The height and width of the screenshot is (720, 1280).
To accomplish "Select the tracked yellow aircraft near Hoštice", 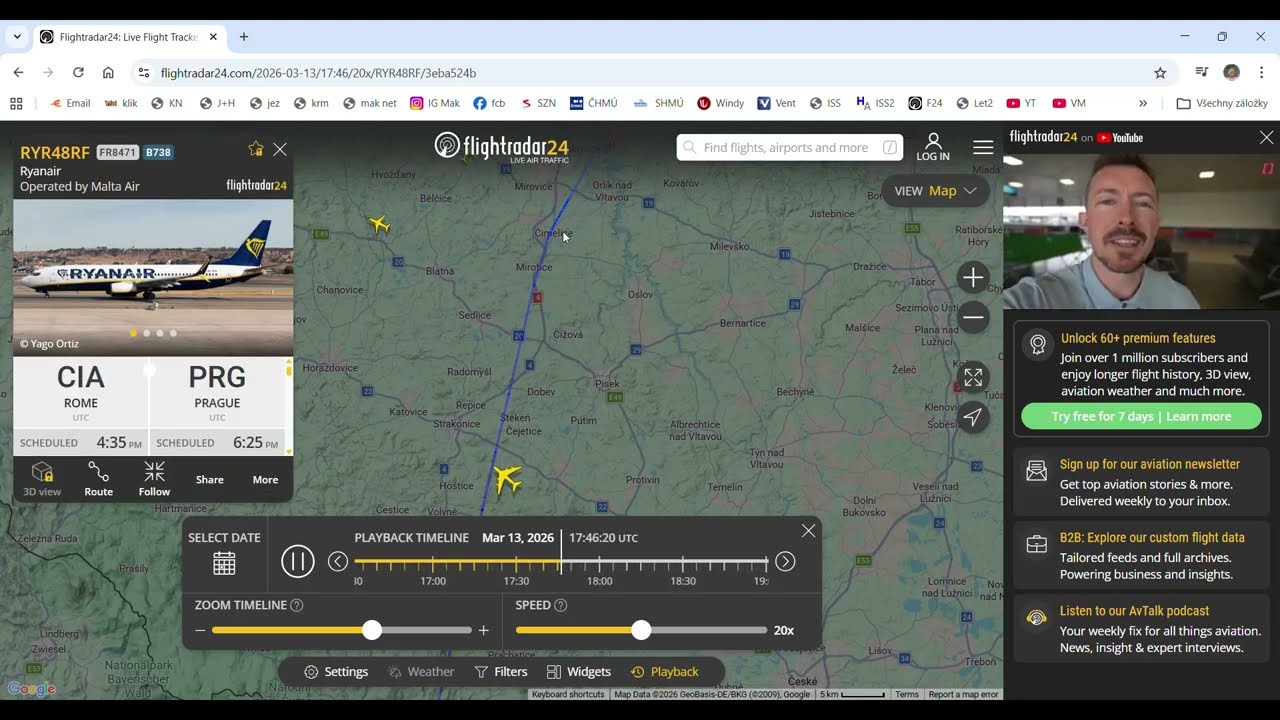I will [x=507, y=479].
